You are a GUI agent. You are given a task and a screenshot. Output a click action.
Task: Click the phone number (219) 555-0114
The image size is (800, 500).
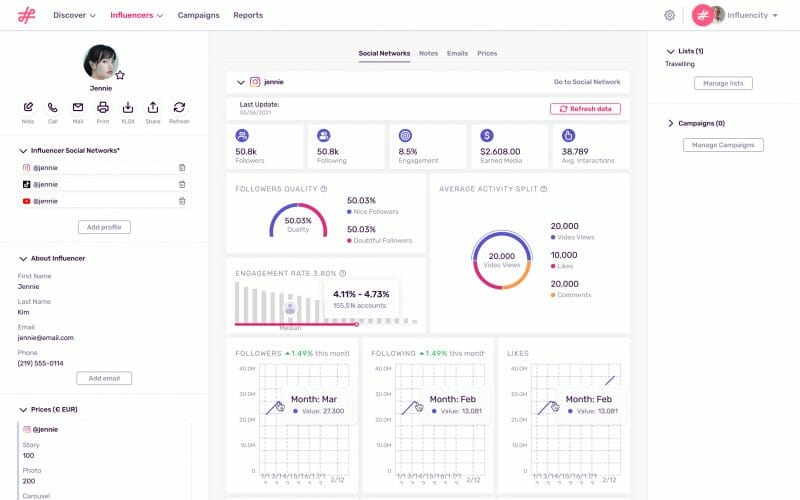[40, 363]
